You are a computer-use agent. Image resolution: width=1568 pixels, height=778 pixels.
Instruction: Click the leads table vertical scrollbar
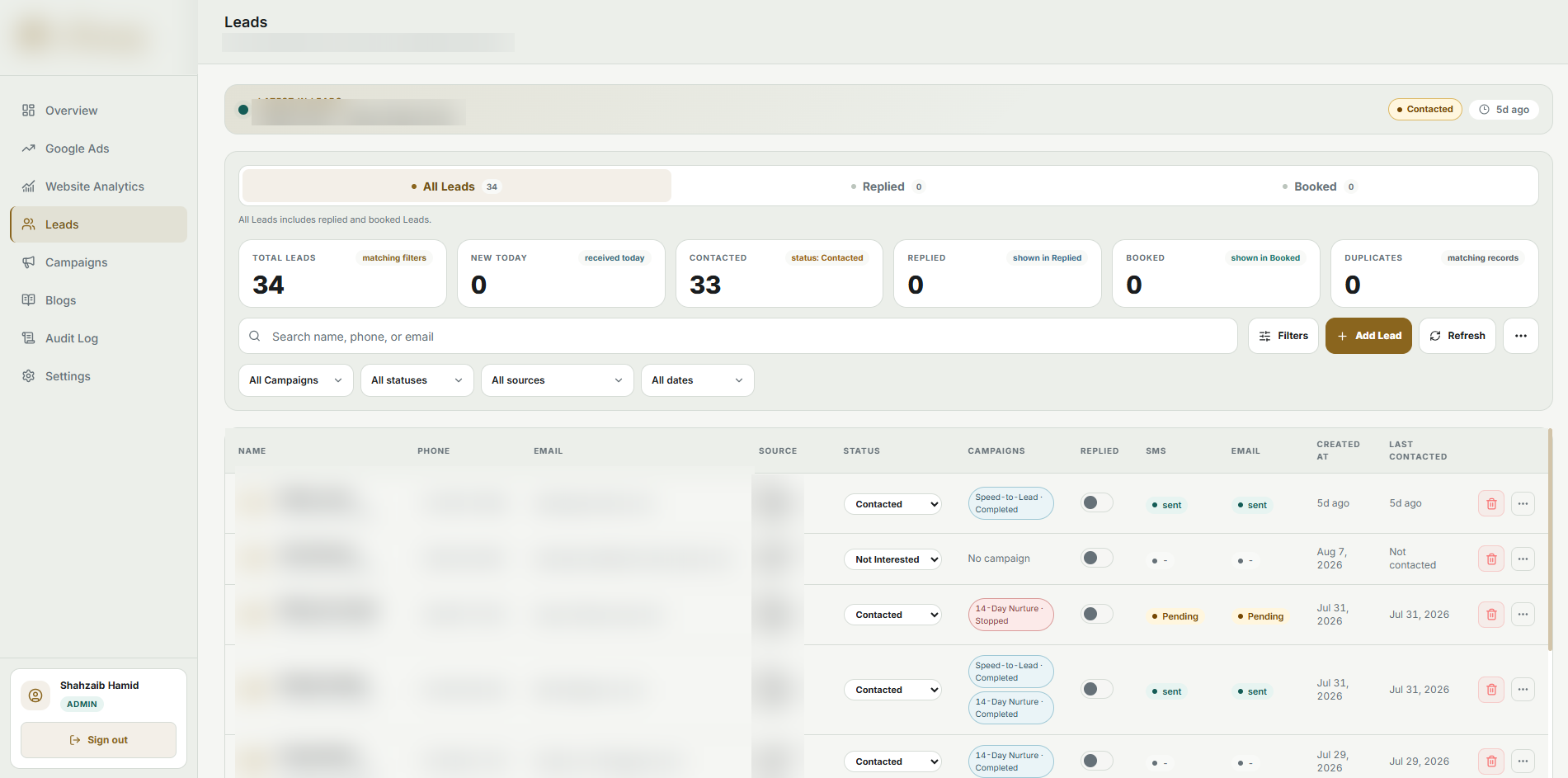1550,540
